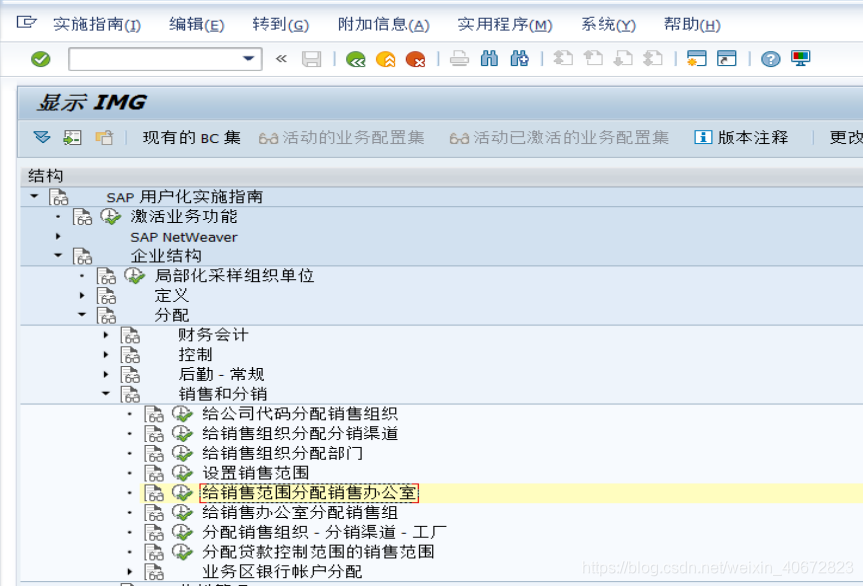The width and height of the screenshot is (863, 586).
Task: Open the 实用程序 menu
Action: click(505, 24)
